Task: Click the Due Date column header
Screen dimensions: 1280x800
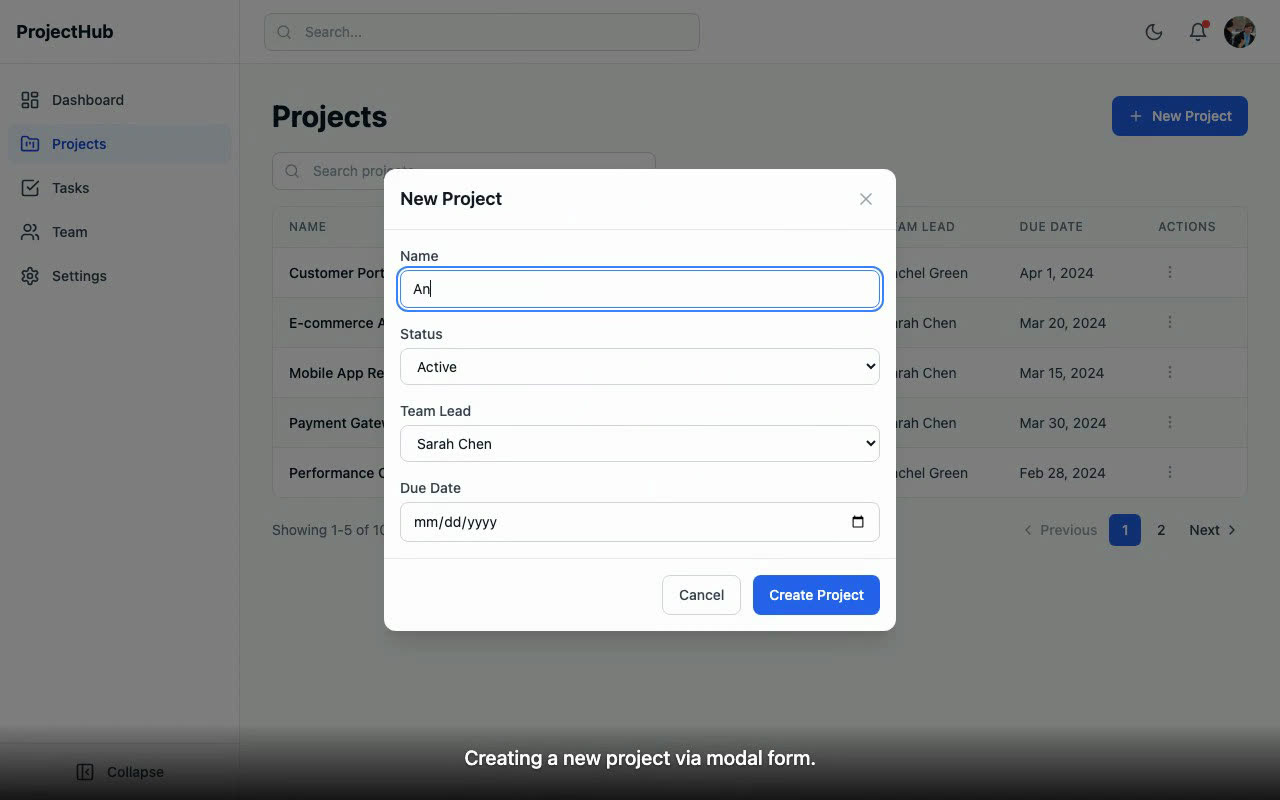Action: coord(1051,227)
